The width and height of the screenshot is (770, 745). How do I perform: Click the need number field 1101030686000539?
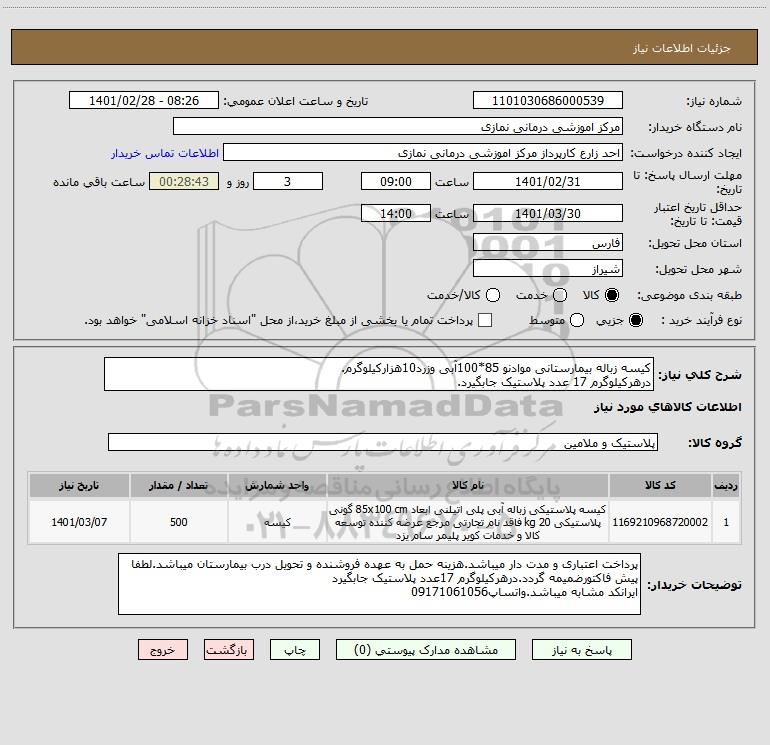548,100
